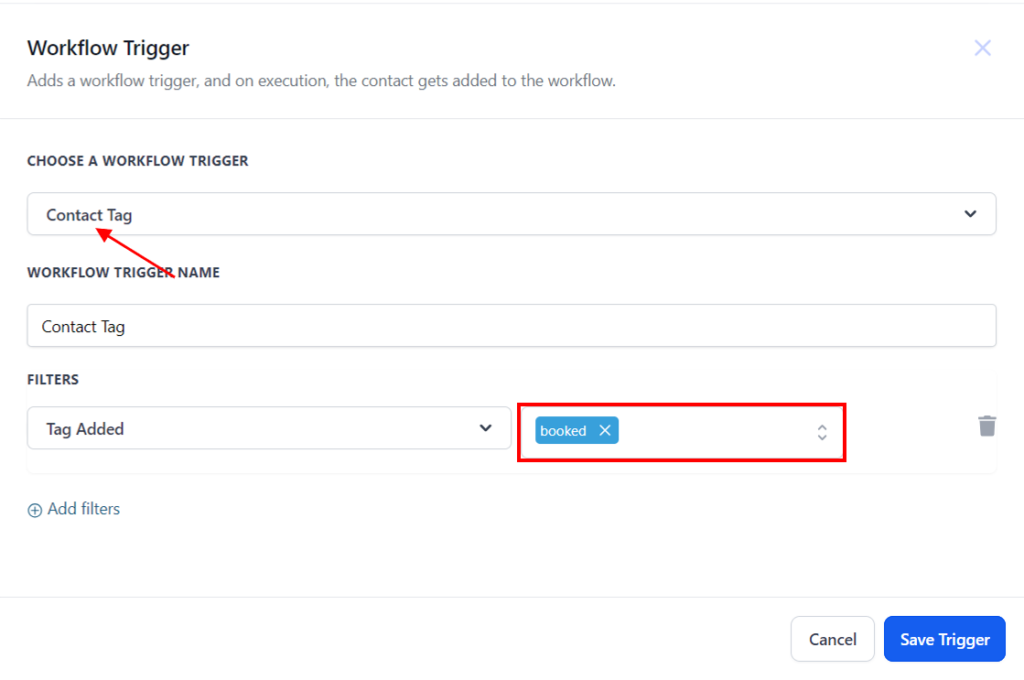
Task: Focus the Workflow Trigger Name text field
Action: 511,326
